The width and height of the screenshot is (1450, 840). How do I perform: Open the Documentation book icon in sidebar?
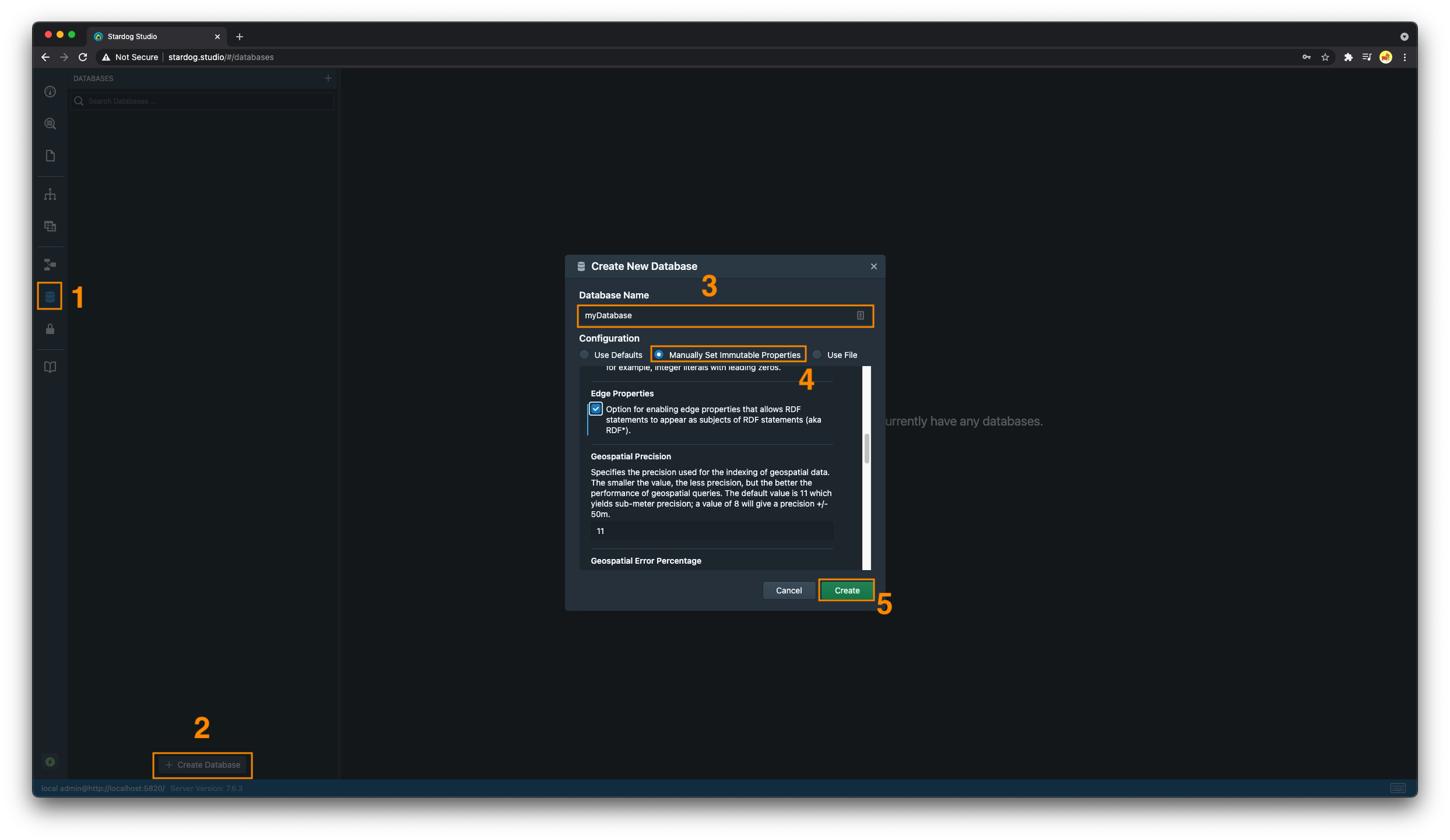point(50,367)
